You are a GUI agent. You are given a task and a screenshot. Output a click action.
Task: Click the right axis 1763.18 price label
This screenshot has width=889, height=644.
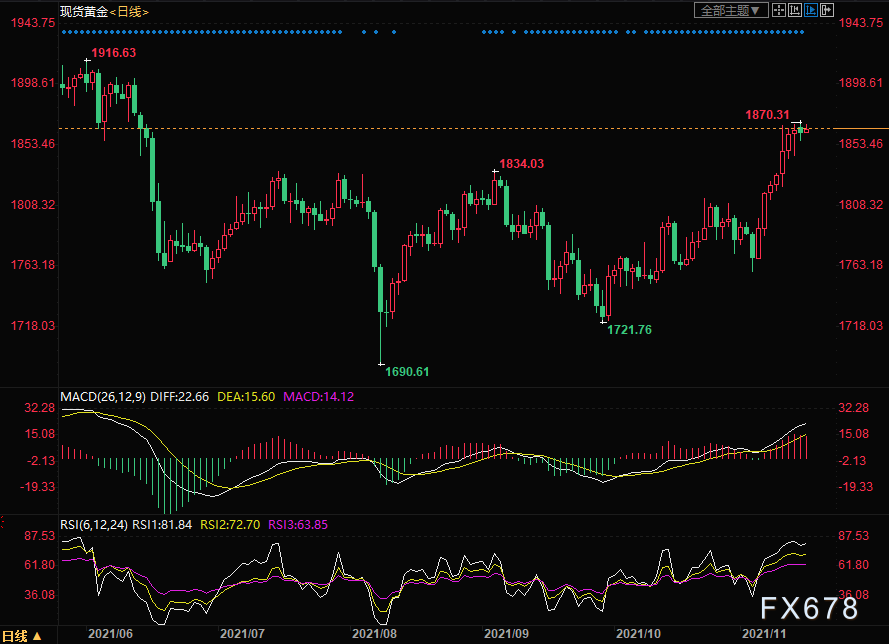pyautogui.click(x=861, y=265)
